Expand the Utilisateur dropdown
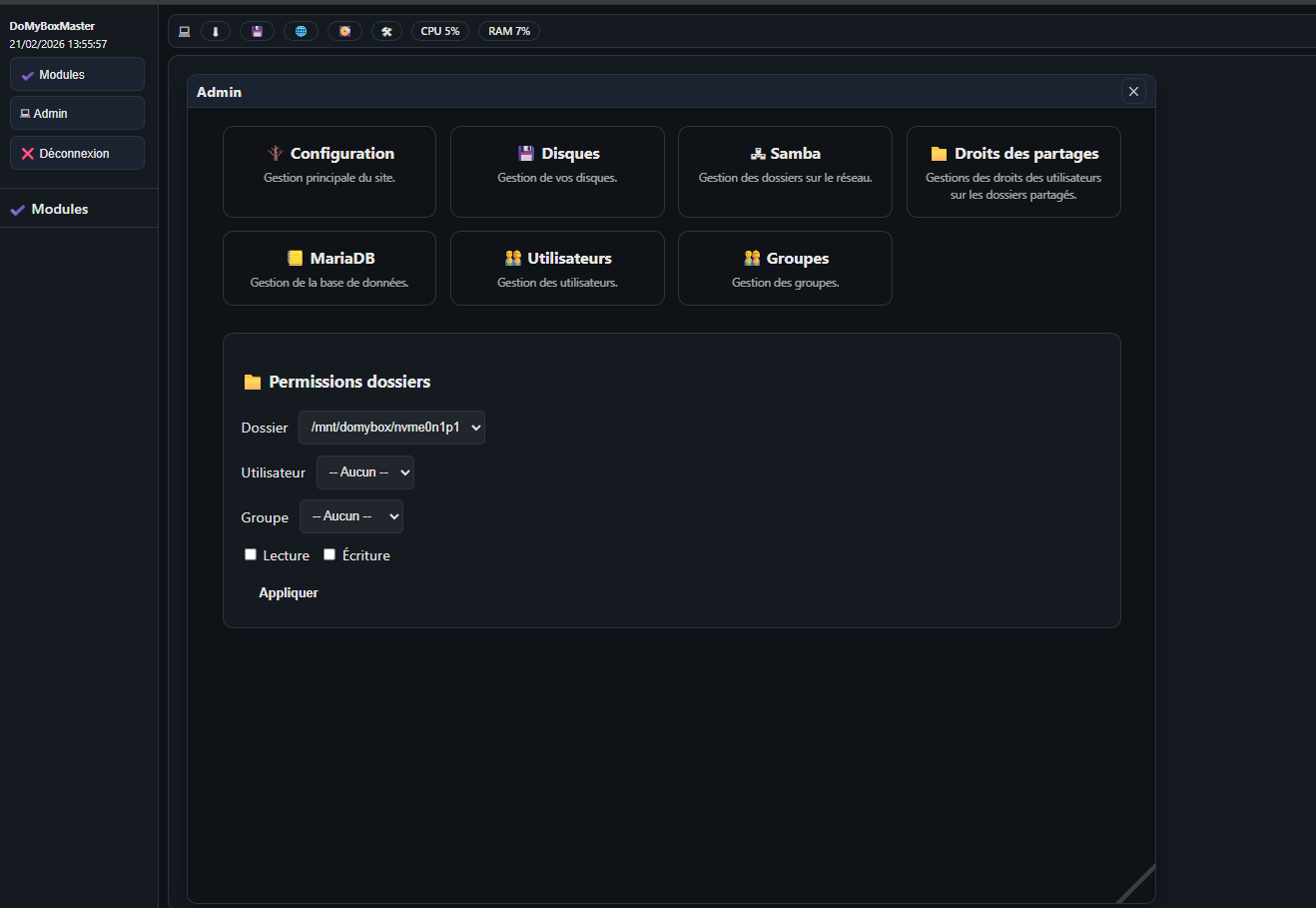The width and height of the screenshot is (1316, 908). pyautogui.click(x=364, y=472)
